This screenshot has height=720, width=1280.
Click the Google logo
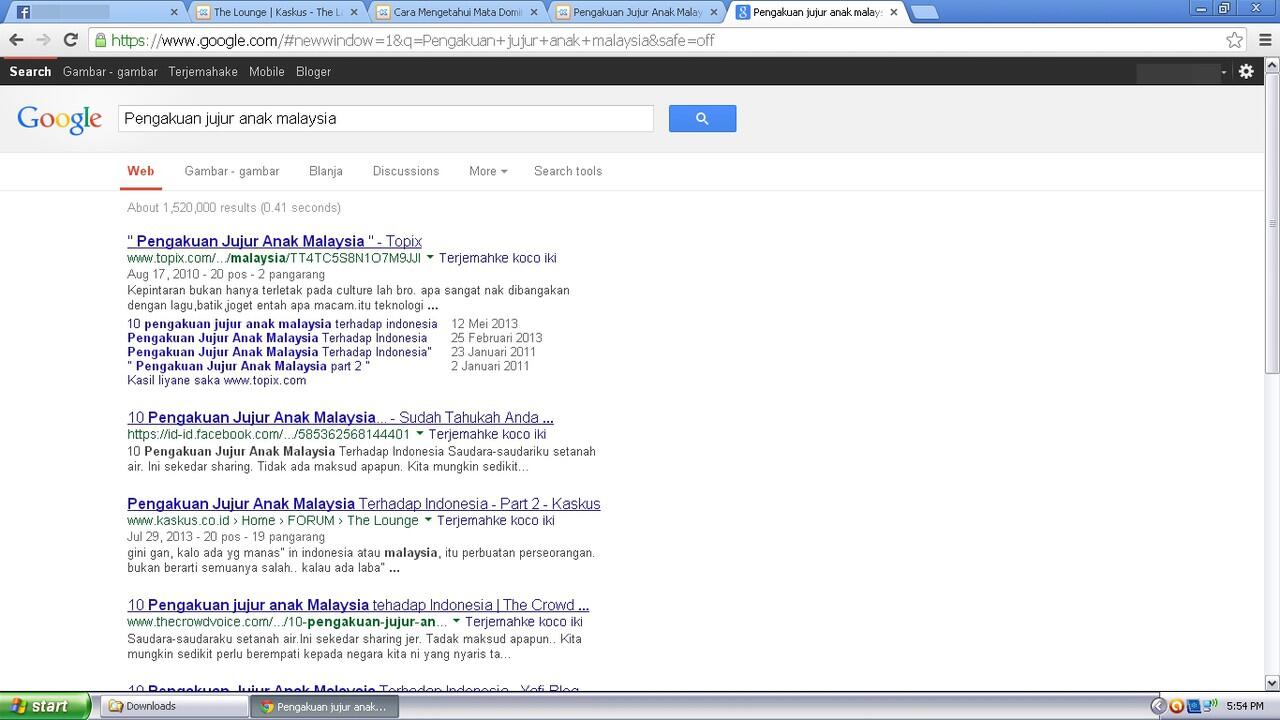59,119
